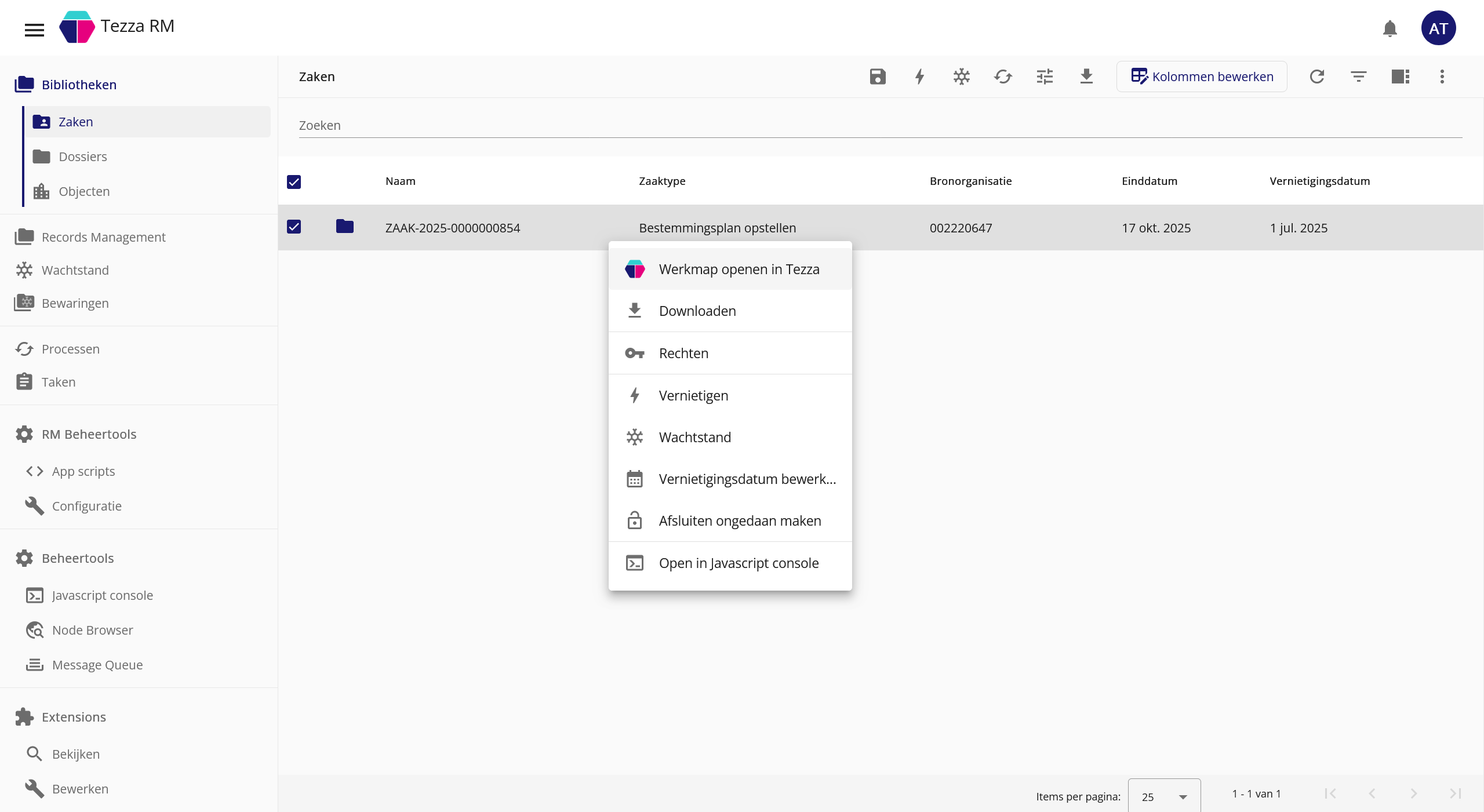Click the refresh icon in toolbar

[1317, 77]
